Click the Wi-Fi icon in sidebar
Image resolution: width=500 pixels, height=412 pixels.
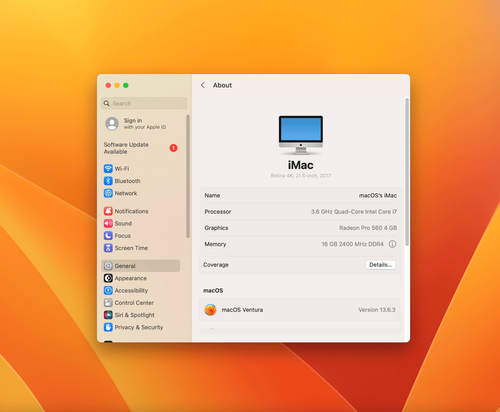click(x=108, y=169)
